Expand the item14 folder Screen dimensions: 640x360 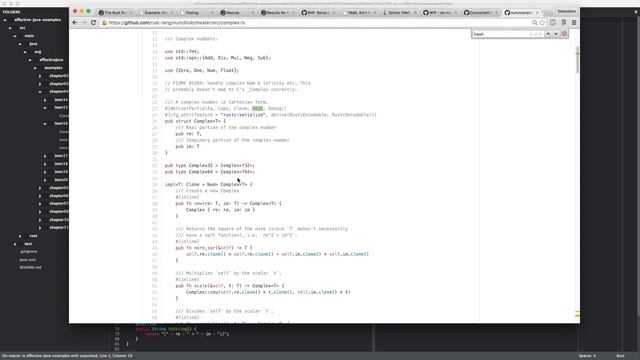45,100
